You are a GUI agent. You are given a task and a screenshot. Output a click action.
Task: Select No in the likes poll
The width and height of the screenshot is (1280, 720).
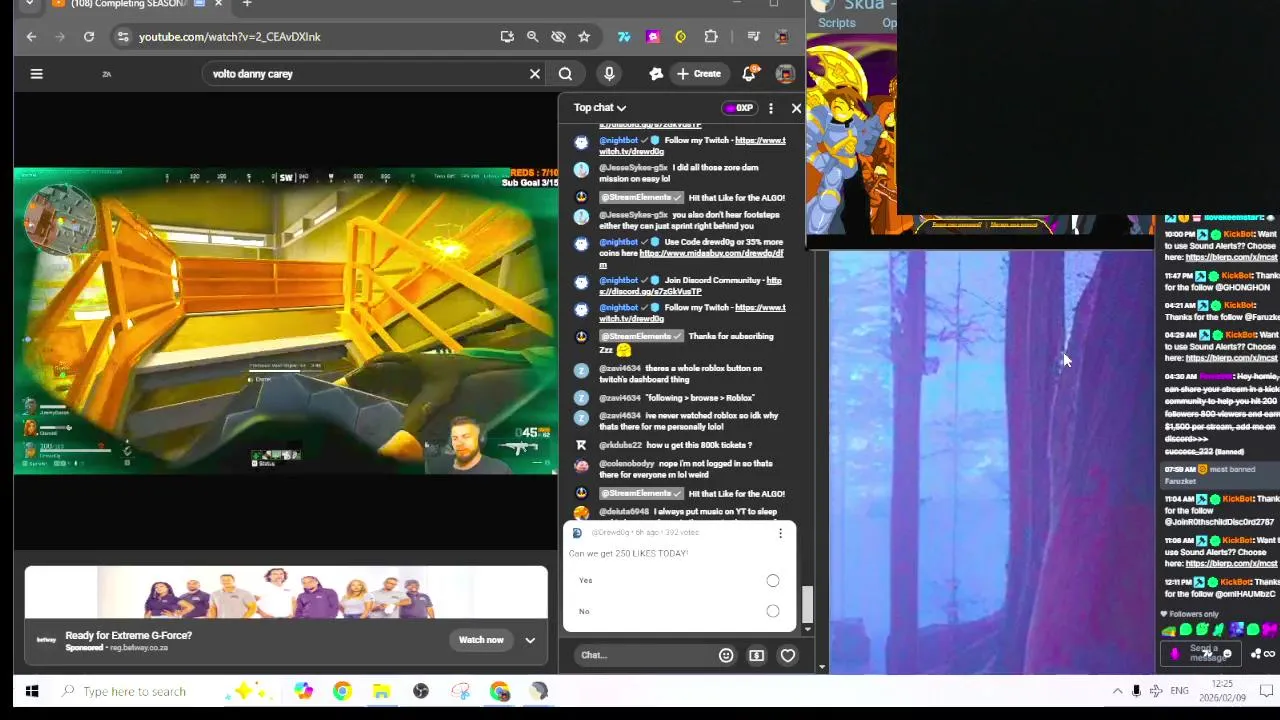773,611
